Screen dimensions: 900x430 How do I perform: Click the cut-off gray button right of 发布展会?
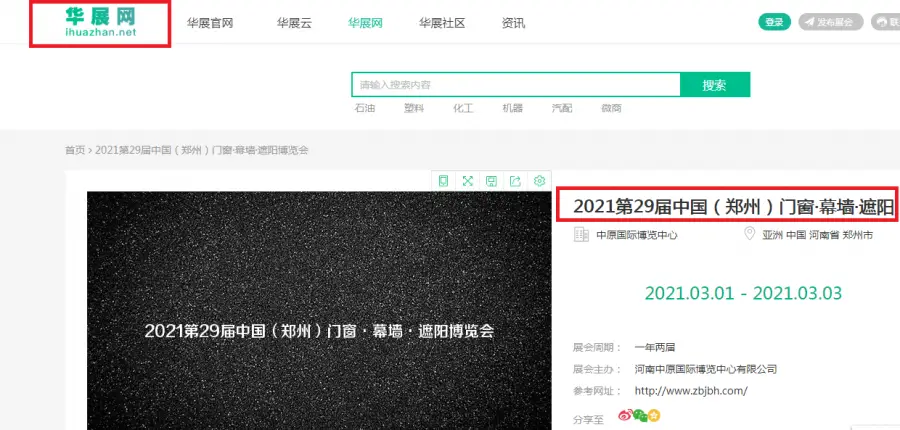886,22
